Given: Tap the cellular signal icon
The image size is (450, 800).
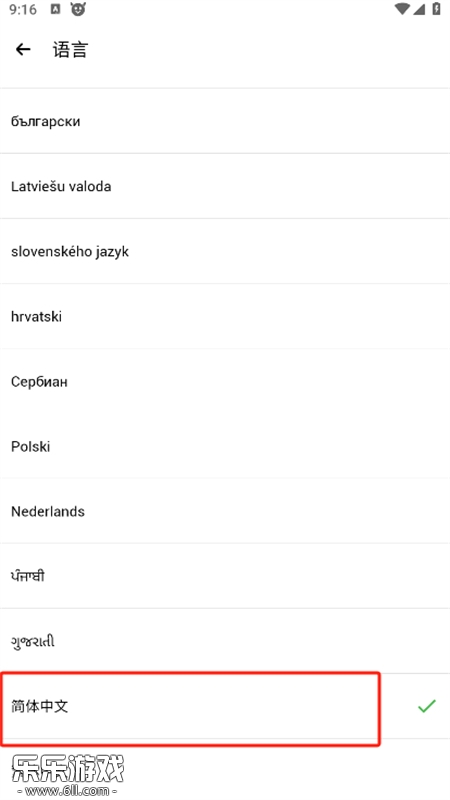Looking at the screenshot, I should pos(419,9).
